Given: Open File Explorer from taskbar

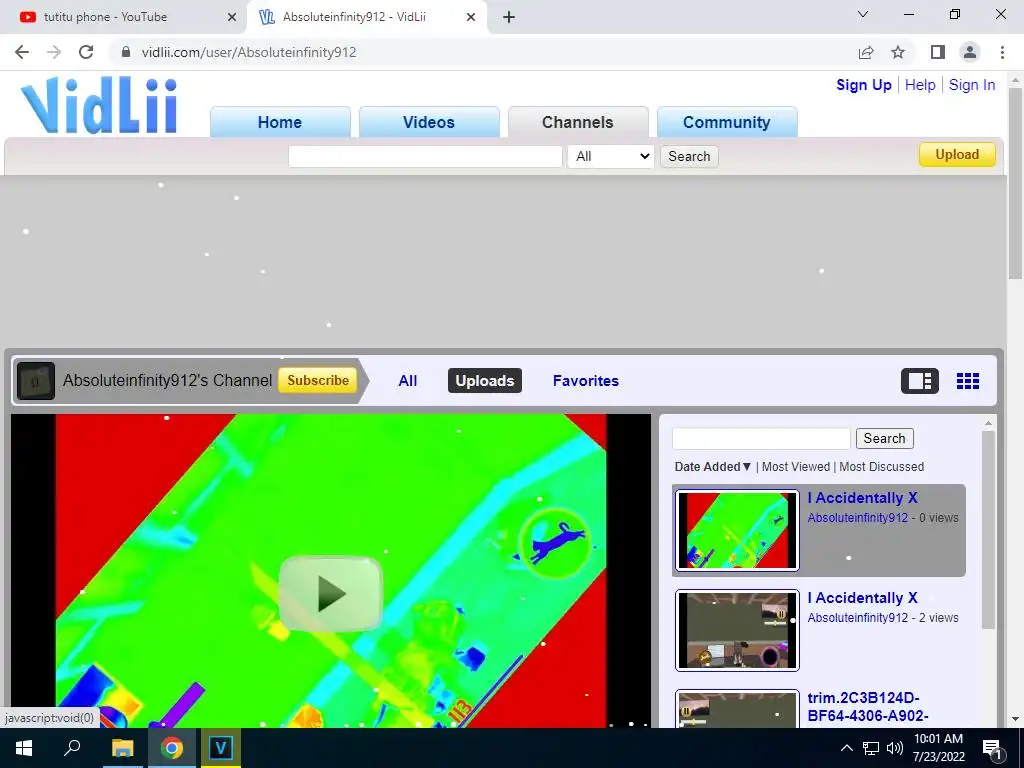Looking at the screenshot, I should click(x=122, y=748).
